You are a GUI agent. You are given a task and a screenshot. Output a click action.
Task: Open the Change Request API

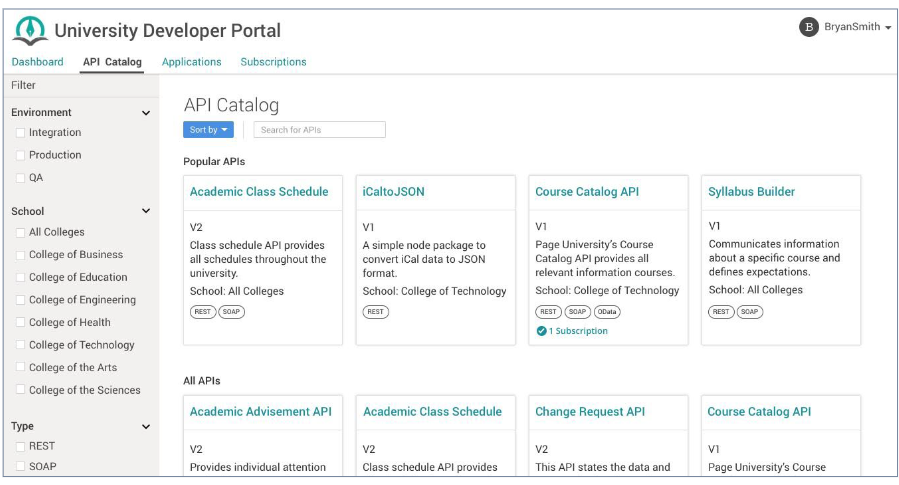(590, 412)
